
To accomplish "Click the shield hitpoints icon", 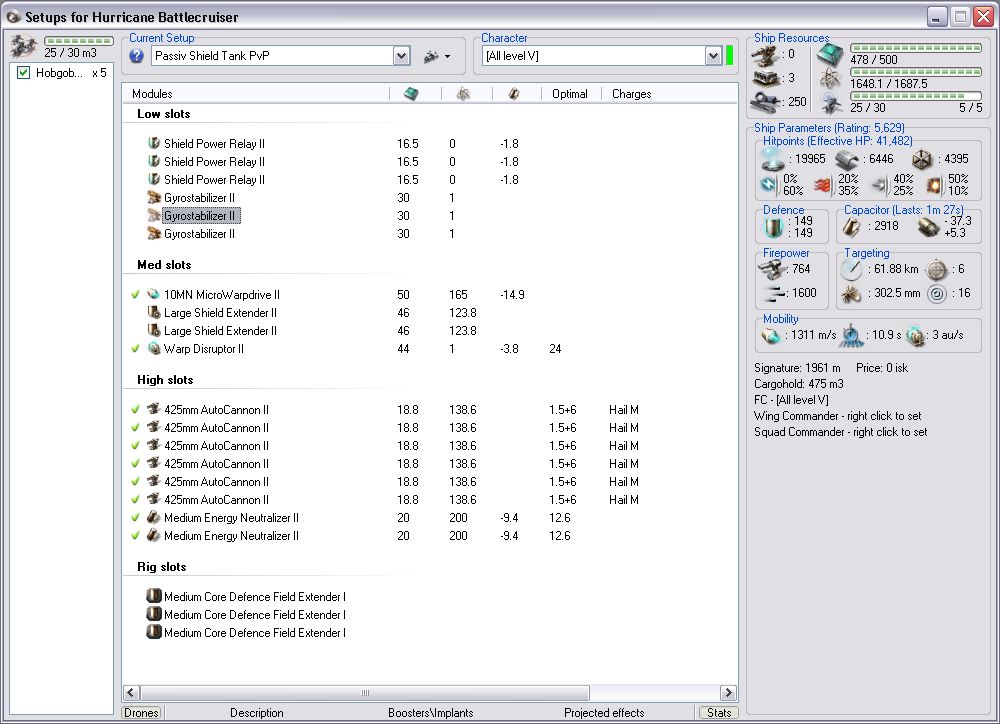I will coord(773,159).
